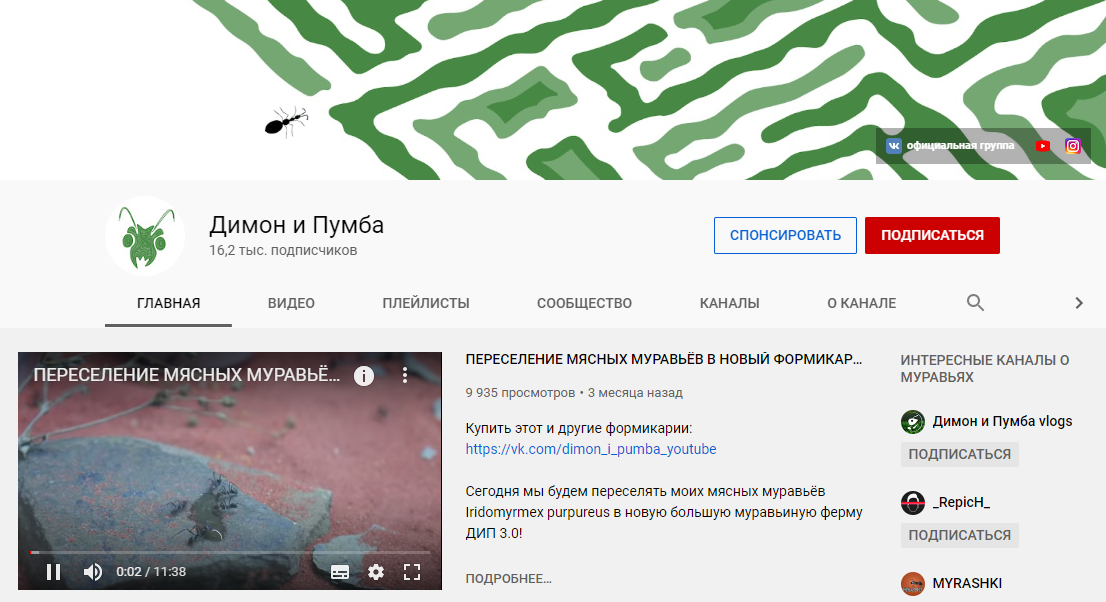This screenshot has width=1106, height=602.
Task: Open channel search magnifier icon
Action: pos(975,303)
